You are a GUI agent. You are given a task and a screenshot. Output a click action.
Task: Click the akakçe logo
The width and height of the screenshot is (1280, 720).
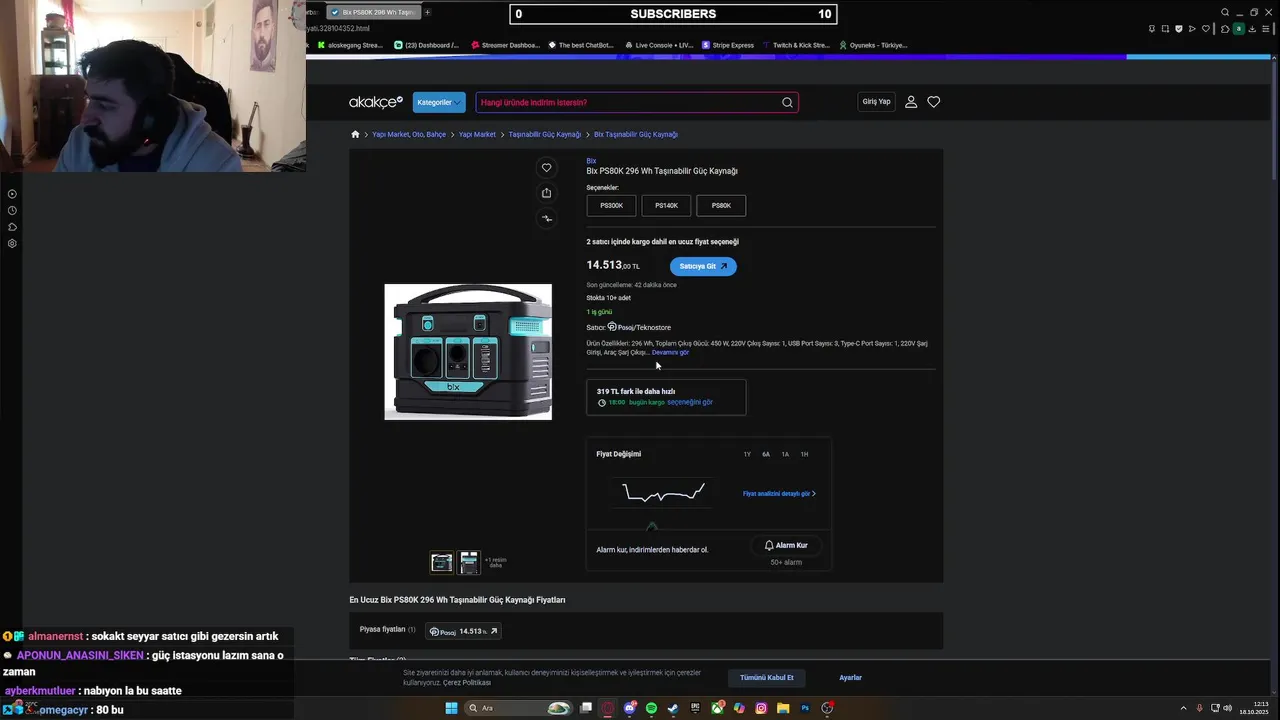point(375,102)
